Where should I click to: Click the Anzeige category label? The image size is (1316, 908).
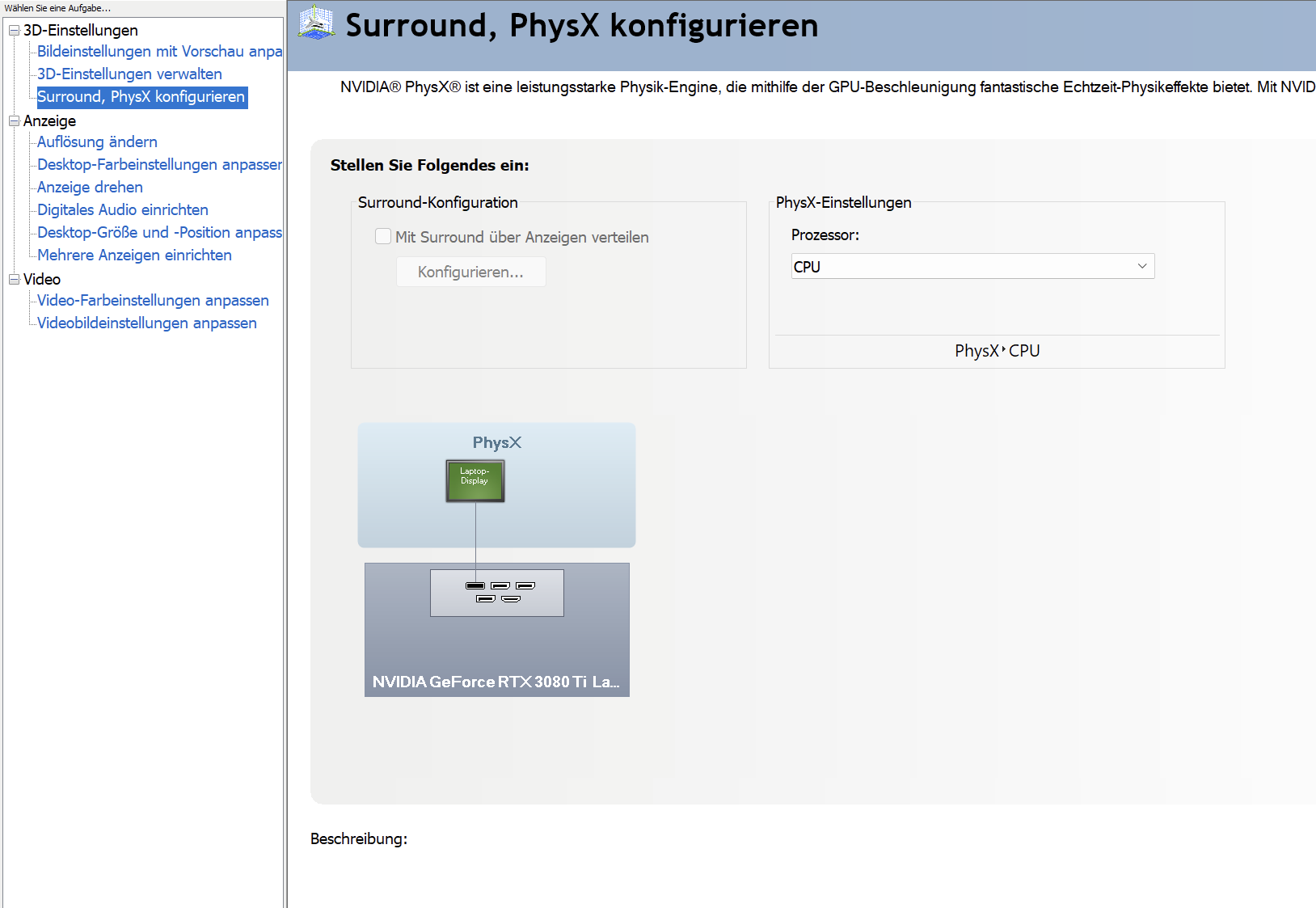[x=49, y=120]
